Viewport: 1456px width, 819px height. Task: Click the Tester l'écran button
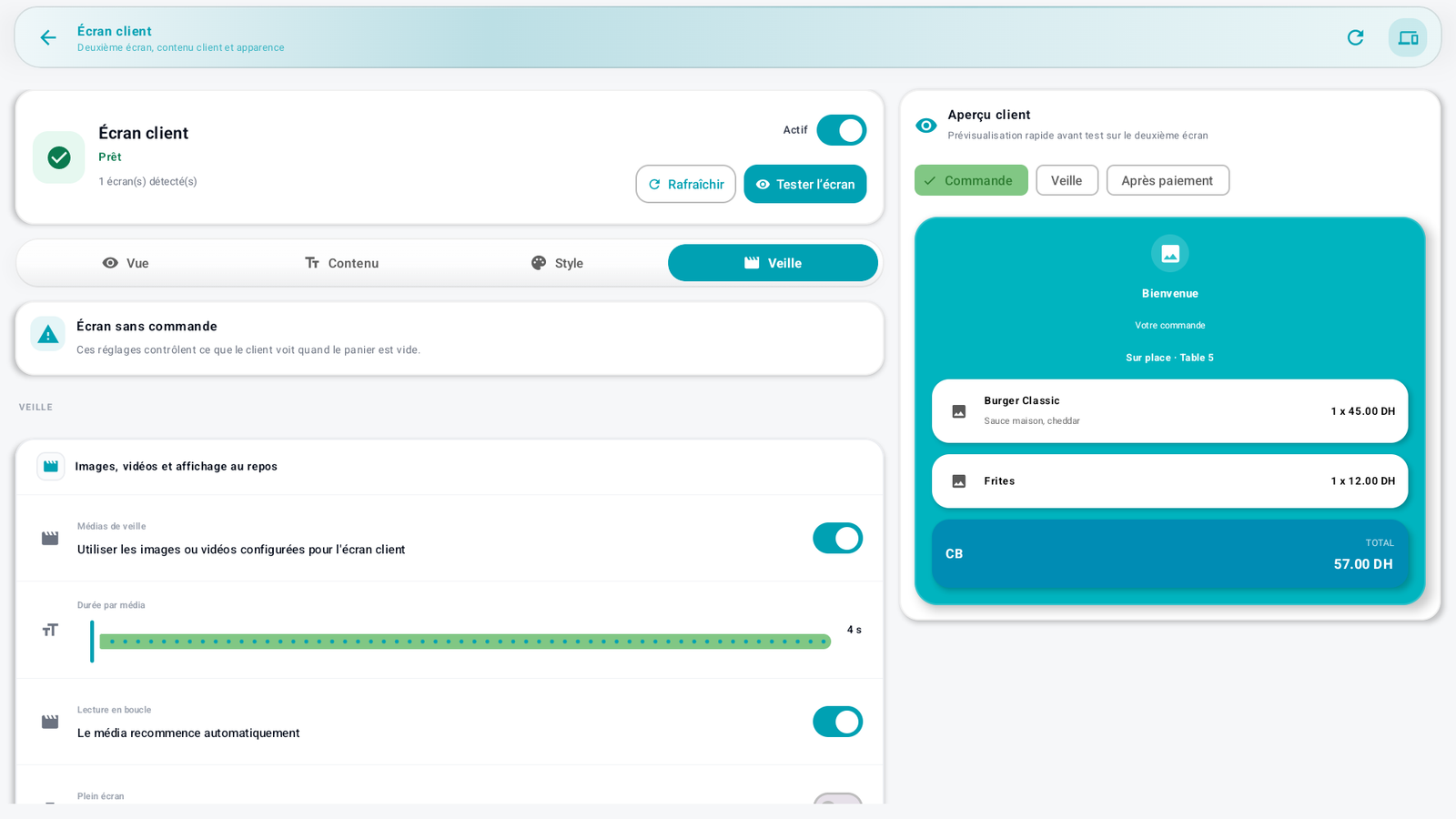(x=804, y=184)
